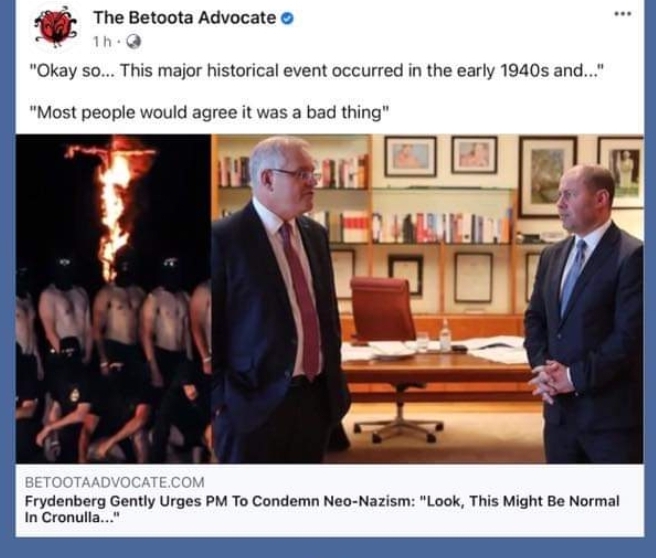Image resolution: width=656 pixels, height=558 pixels.
Task: Open the Frydenberg Gently Urges PM headline
Action: (x=322, y=509)
